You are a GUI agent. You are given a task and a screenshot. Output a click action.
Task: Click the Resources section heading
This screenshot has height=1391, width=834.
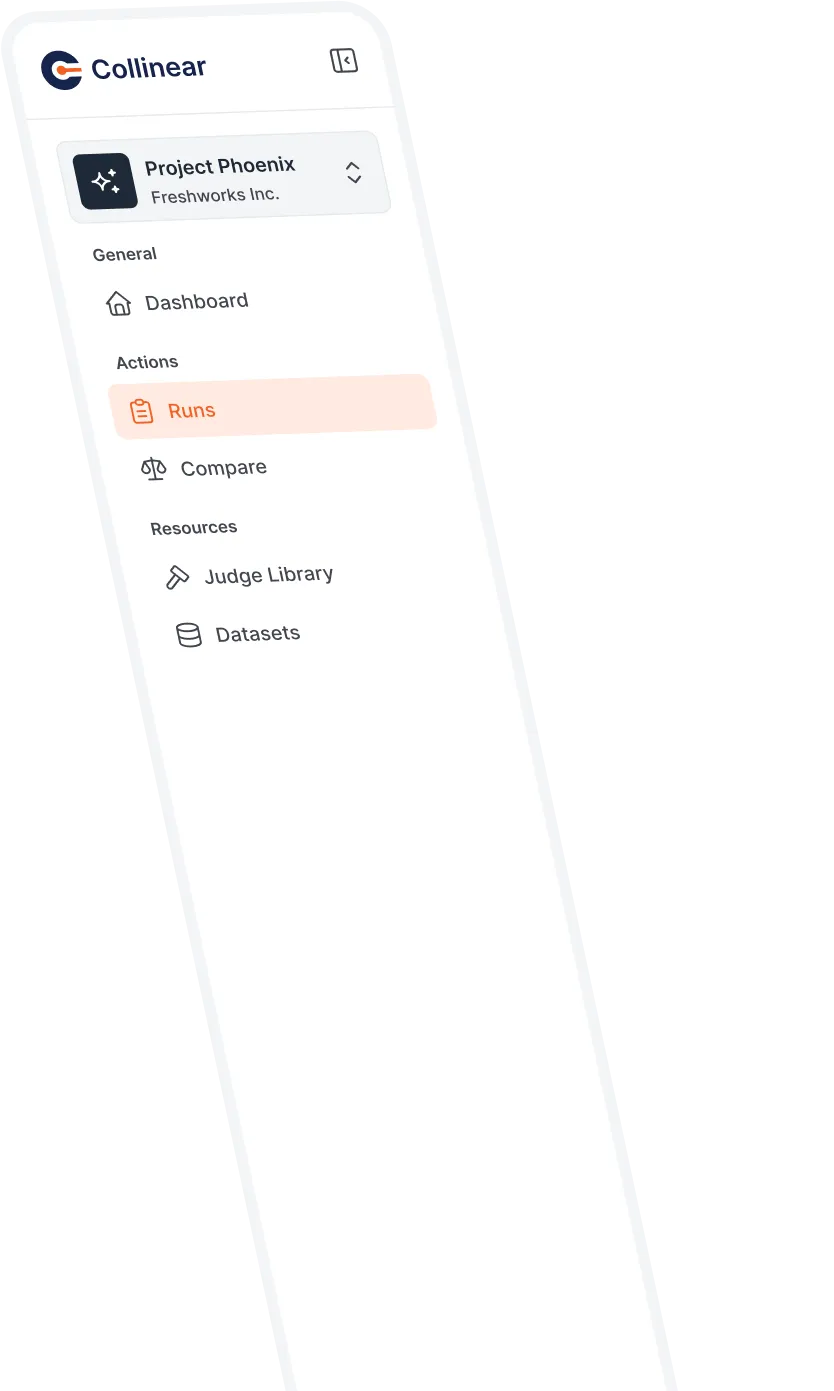coord(194,528)
